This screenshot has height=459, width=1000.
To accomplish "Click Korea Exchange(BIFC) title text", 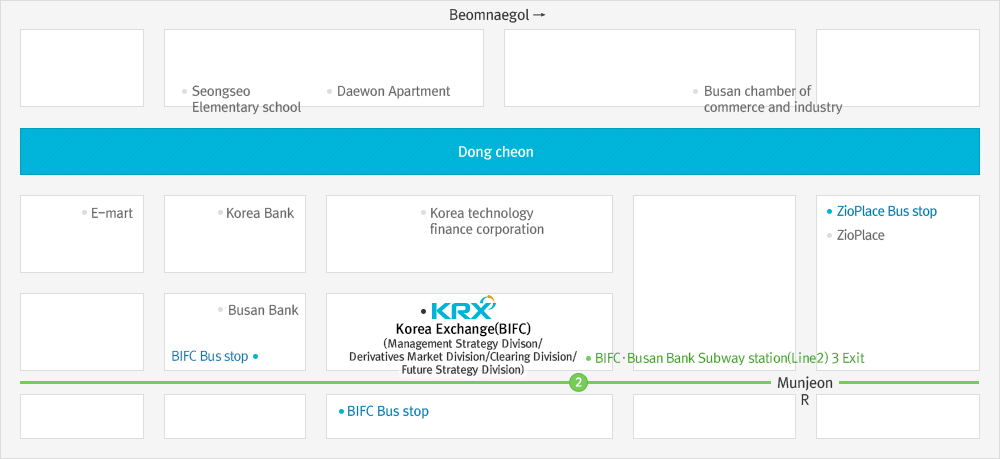I will (463, 330).
